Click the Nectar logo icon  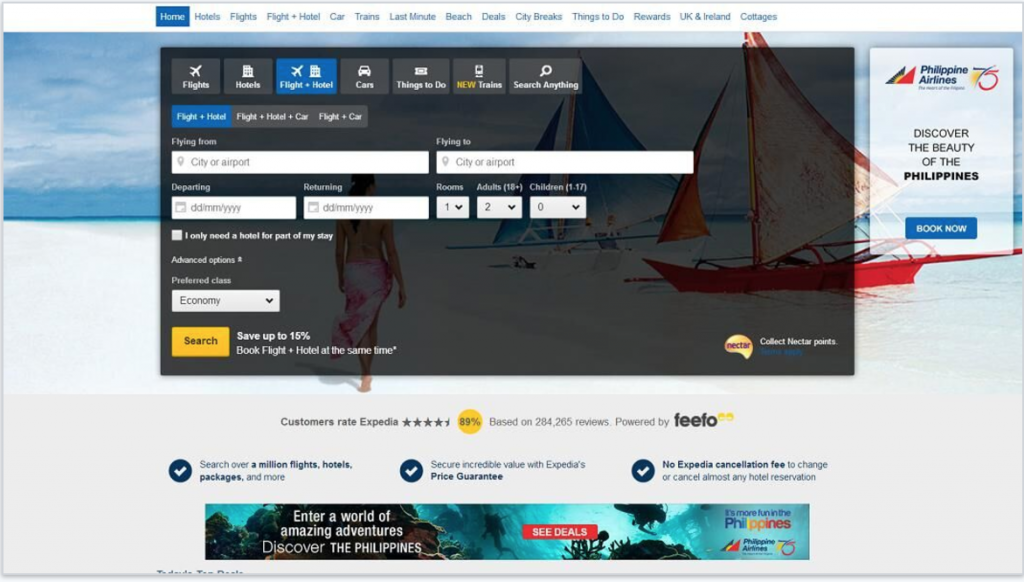click(739, 346)
